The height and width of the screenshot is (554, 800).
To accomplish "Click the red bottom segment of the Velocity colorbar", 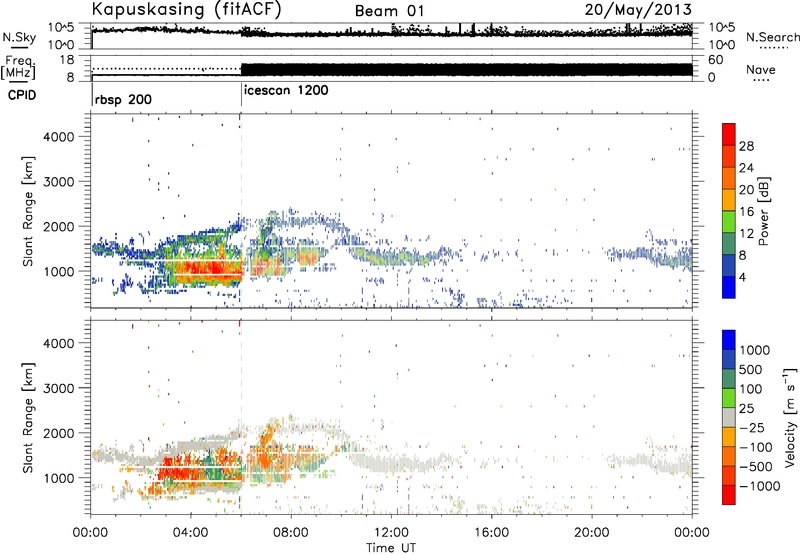I will tap(729, 494).
